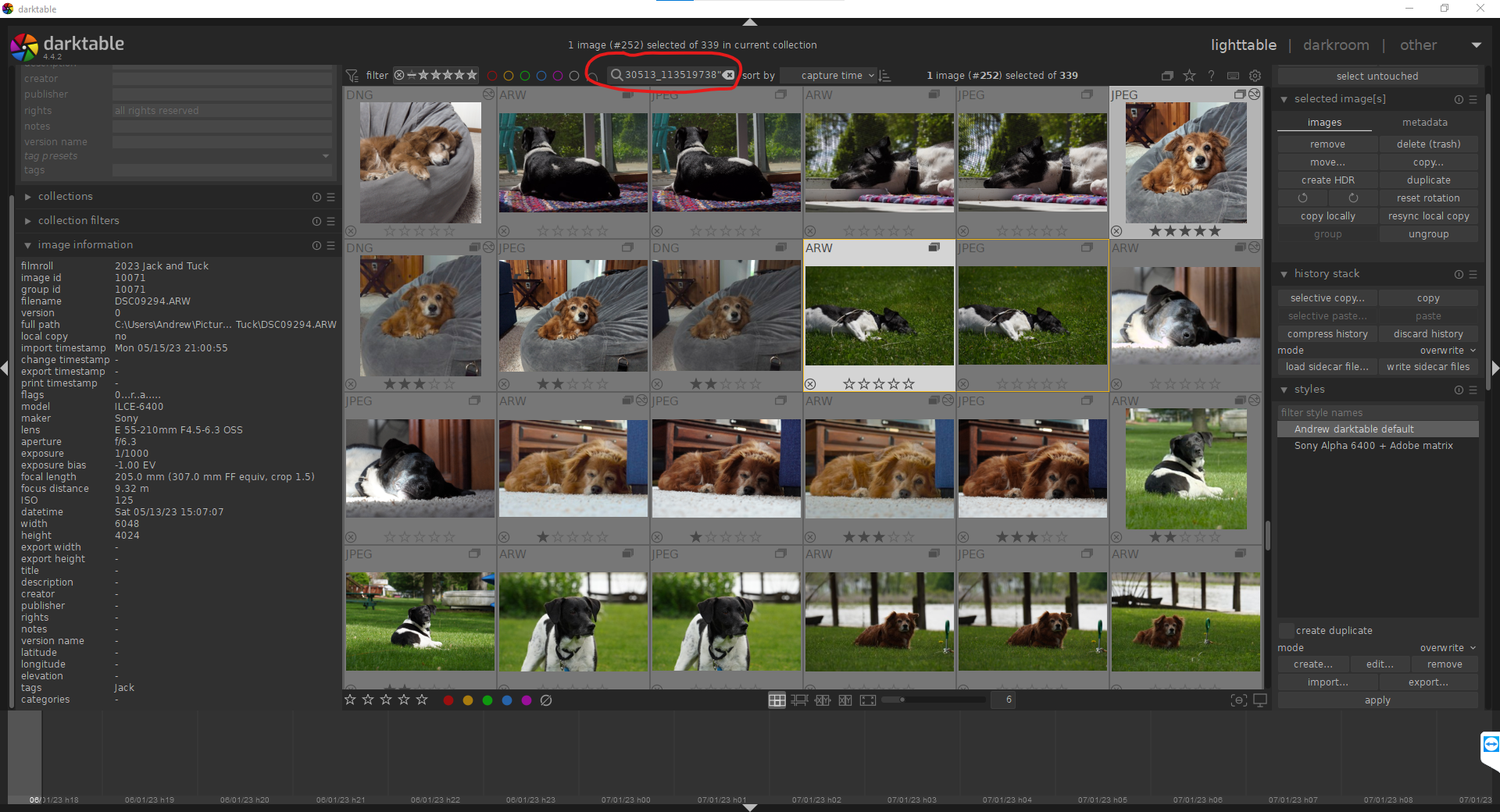The image size is (1500, 812).
Task: Click the create HDR button
Action: point(1327,180)
